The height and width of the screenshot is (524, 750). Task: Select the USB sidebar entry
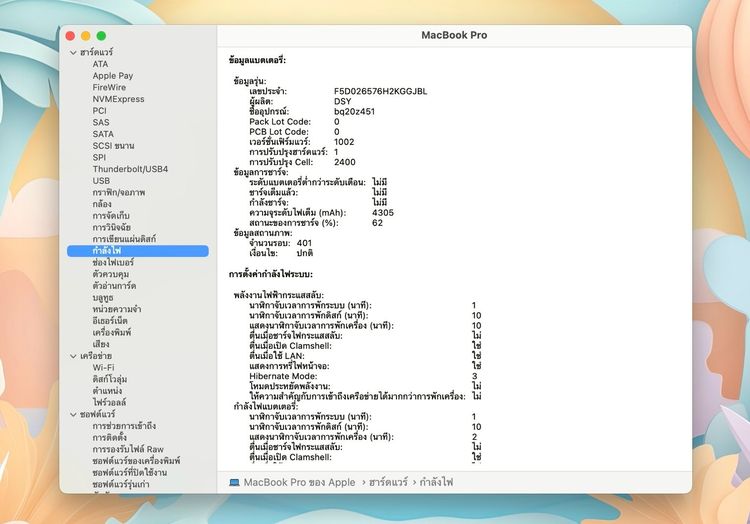click(101, 181)
